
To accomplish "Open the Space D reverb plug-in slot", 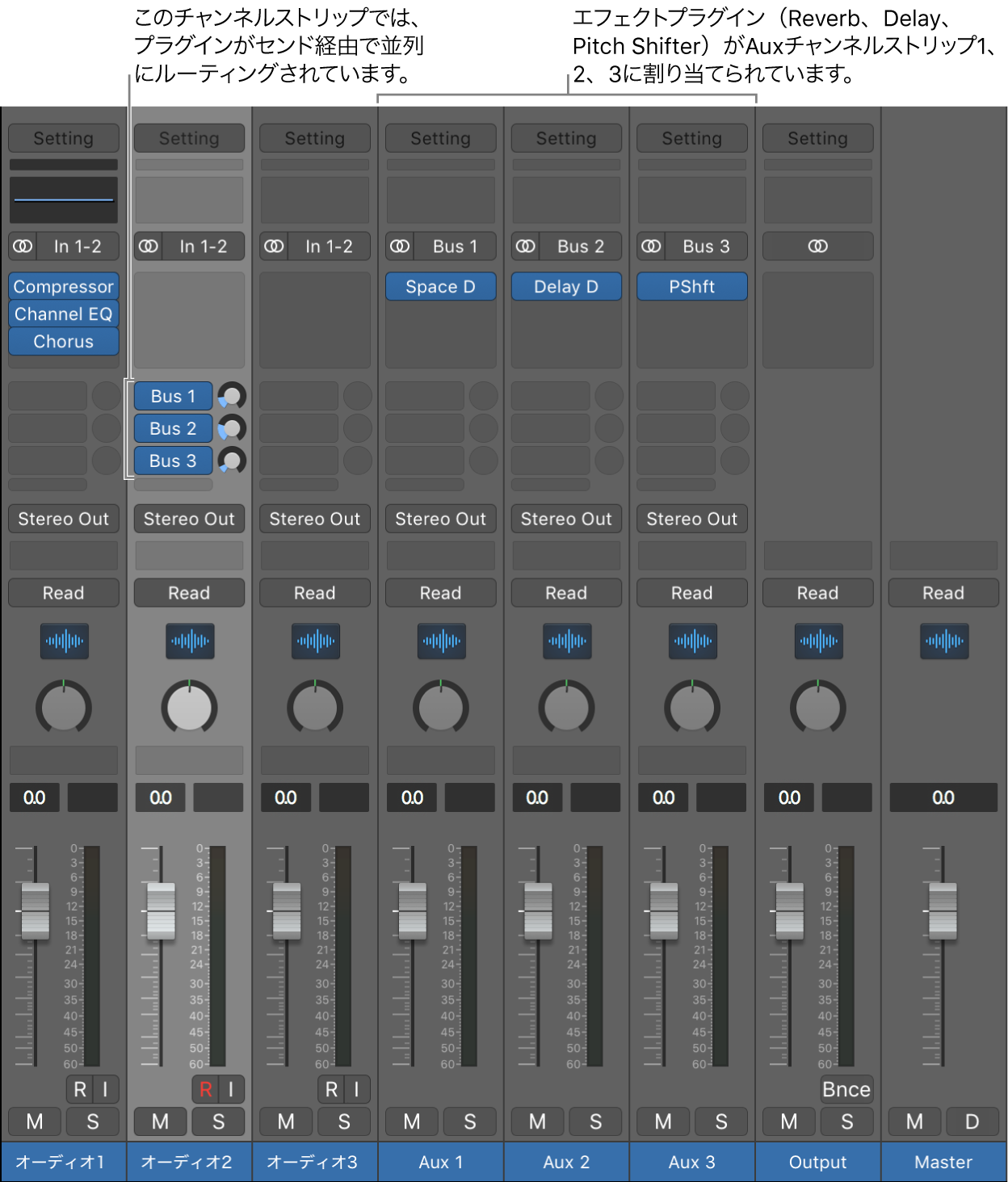I will pyautogui.click(x=440, y=287).
